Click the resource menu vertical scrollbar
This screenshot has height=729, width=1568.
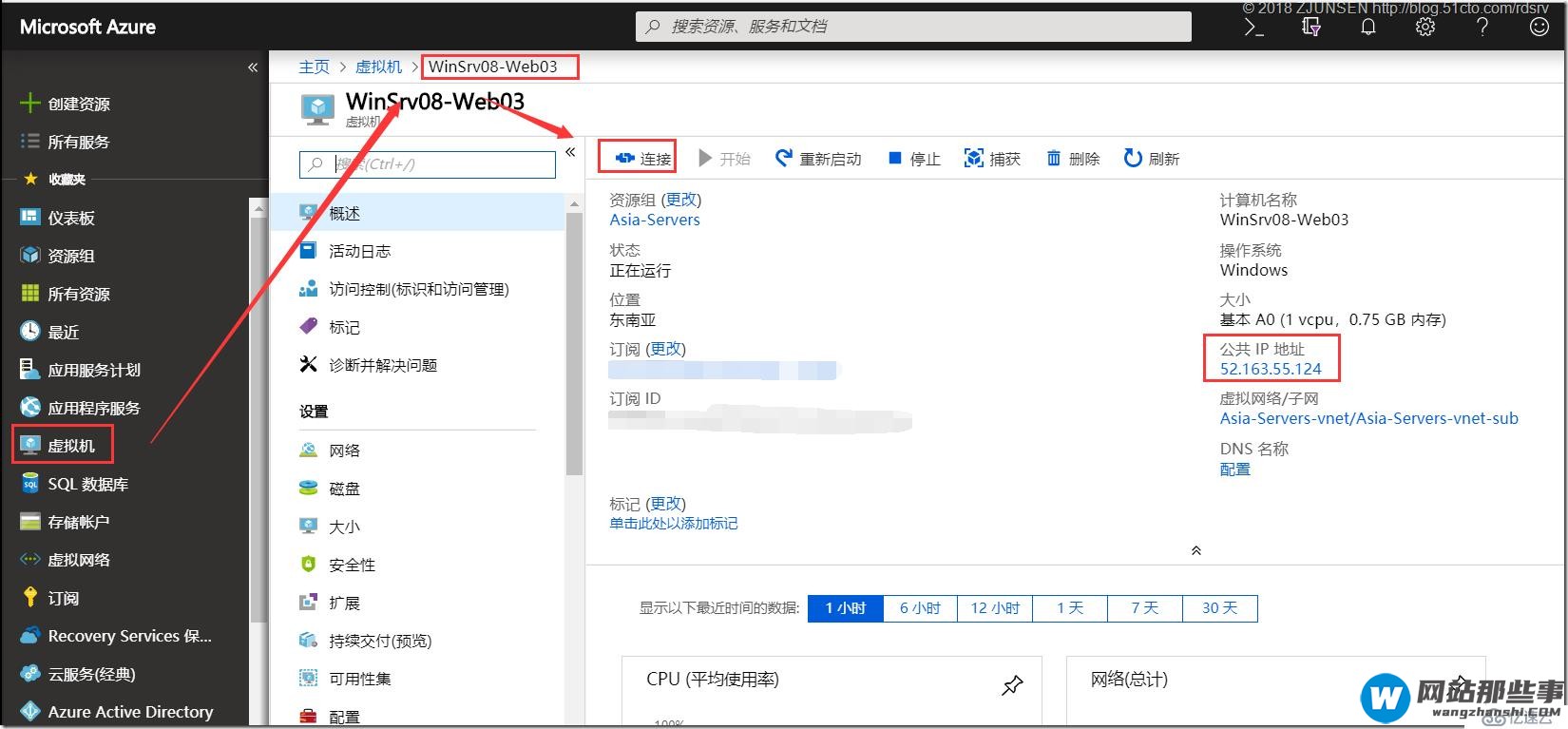coord(574,343)
